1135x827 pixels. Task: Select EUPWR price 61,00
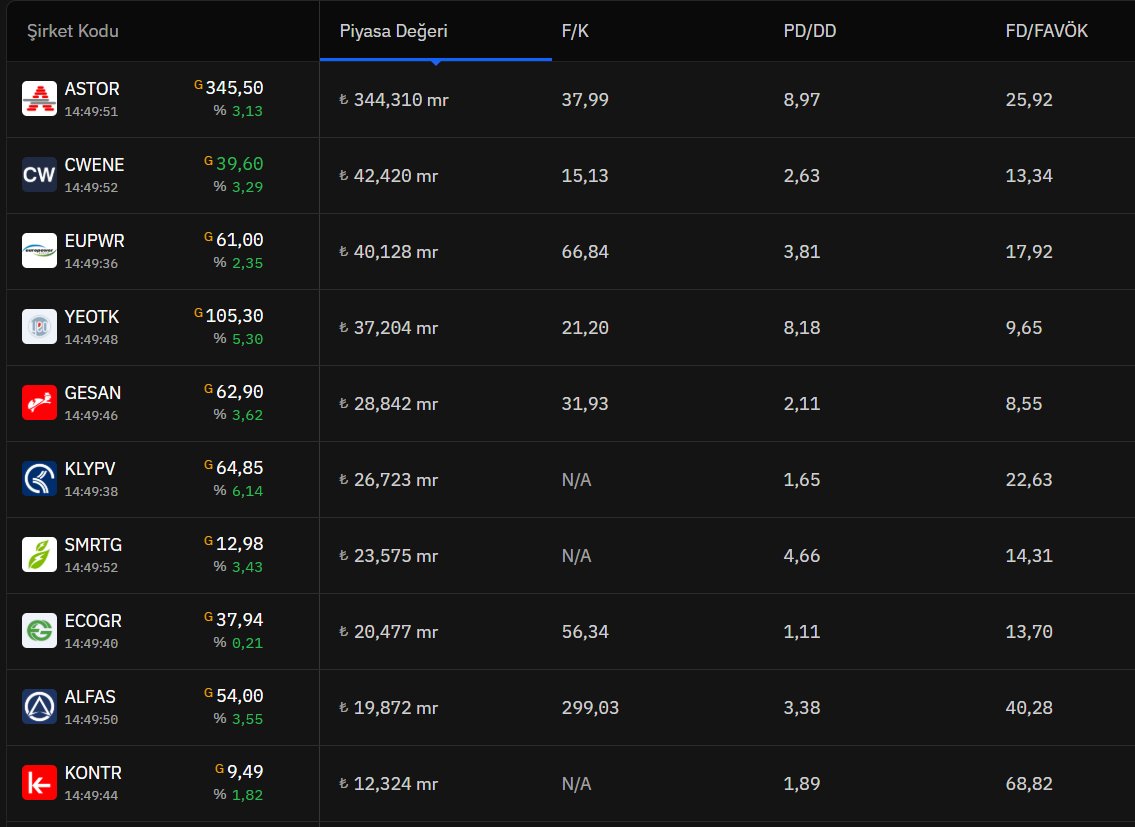[x=240, y=240]
